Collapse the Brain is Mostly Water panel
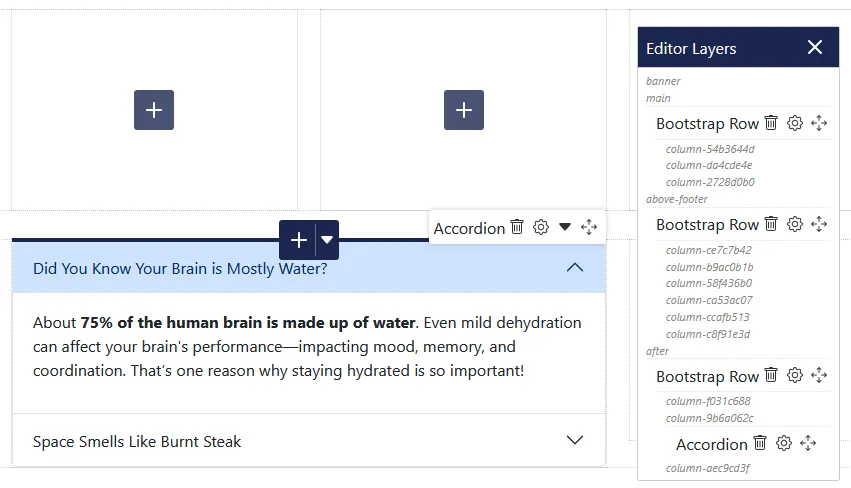851x488 pixels. [574, 268]
